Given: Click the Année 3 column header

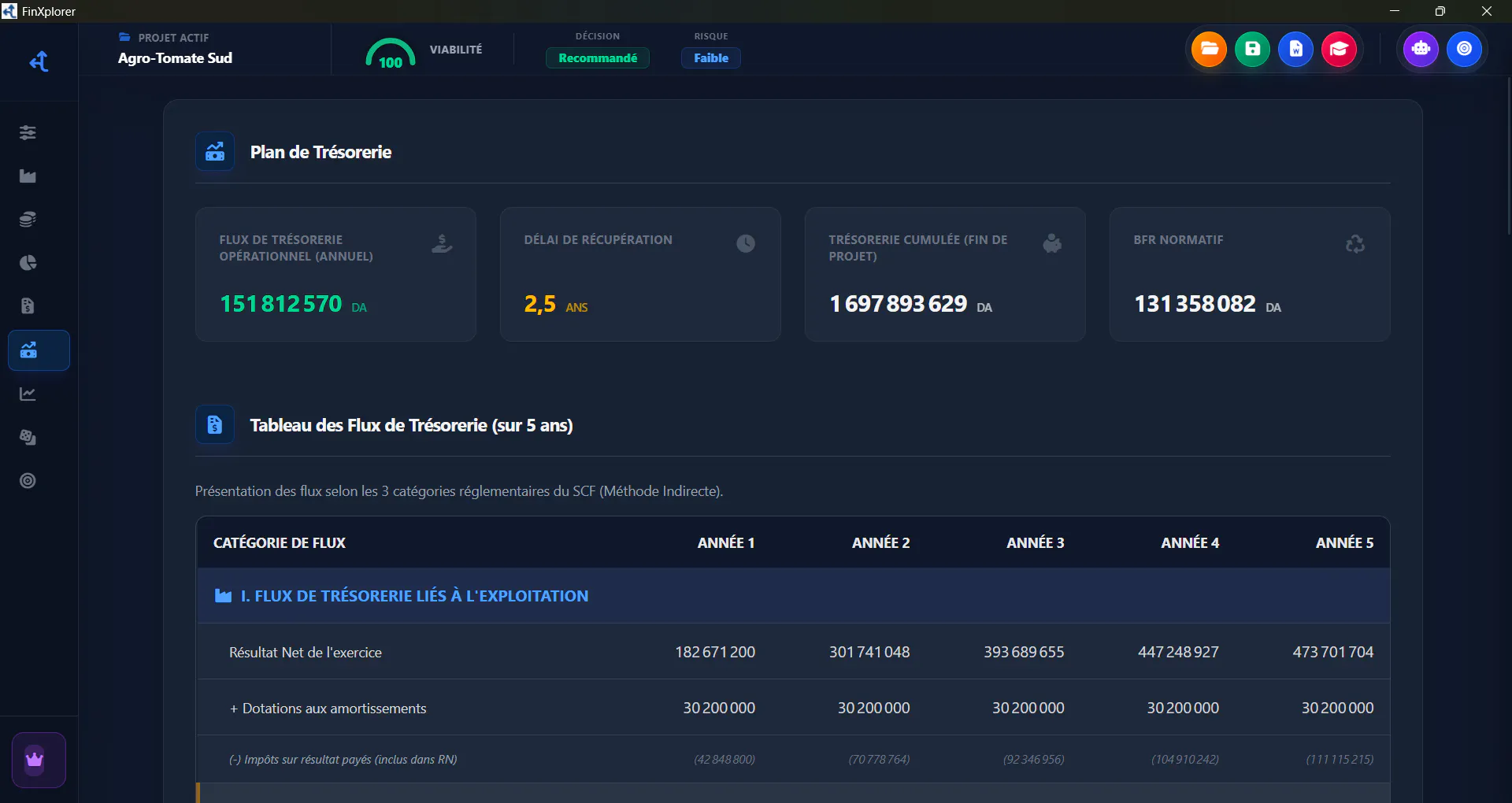Looking at the screenshot, I should (1035, 542).
